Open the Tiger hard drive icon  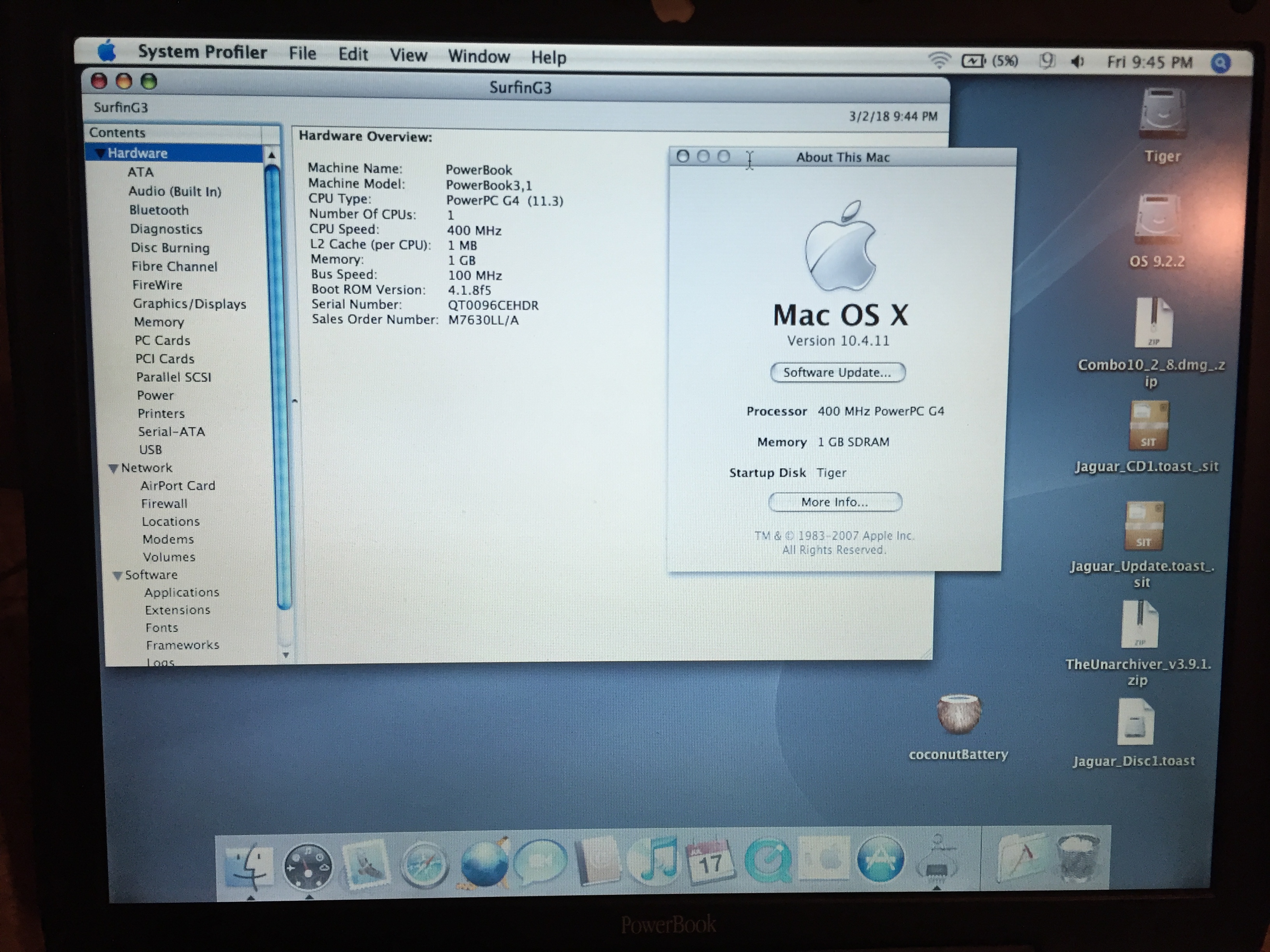pos(1162,114)
